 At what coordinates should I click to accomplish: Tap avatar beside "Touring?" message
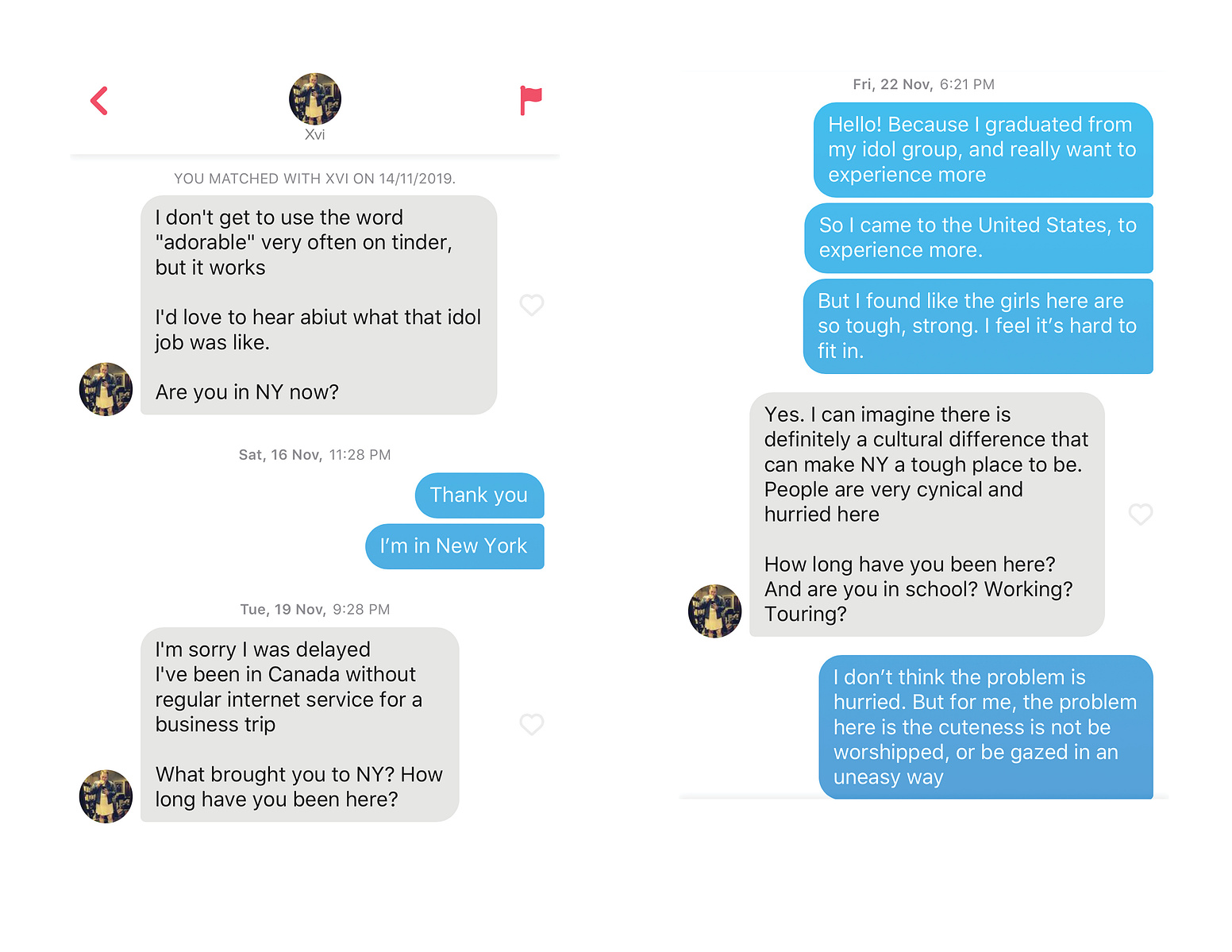click(714, 611)
